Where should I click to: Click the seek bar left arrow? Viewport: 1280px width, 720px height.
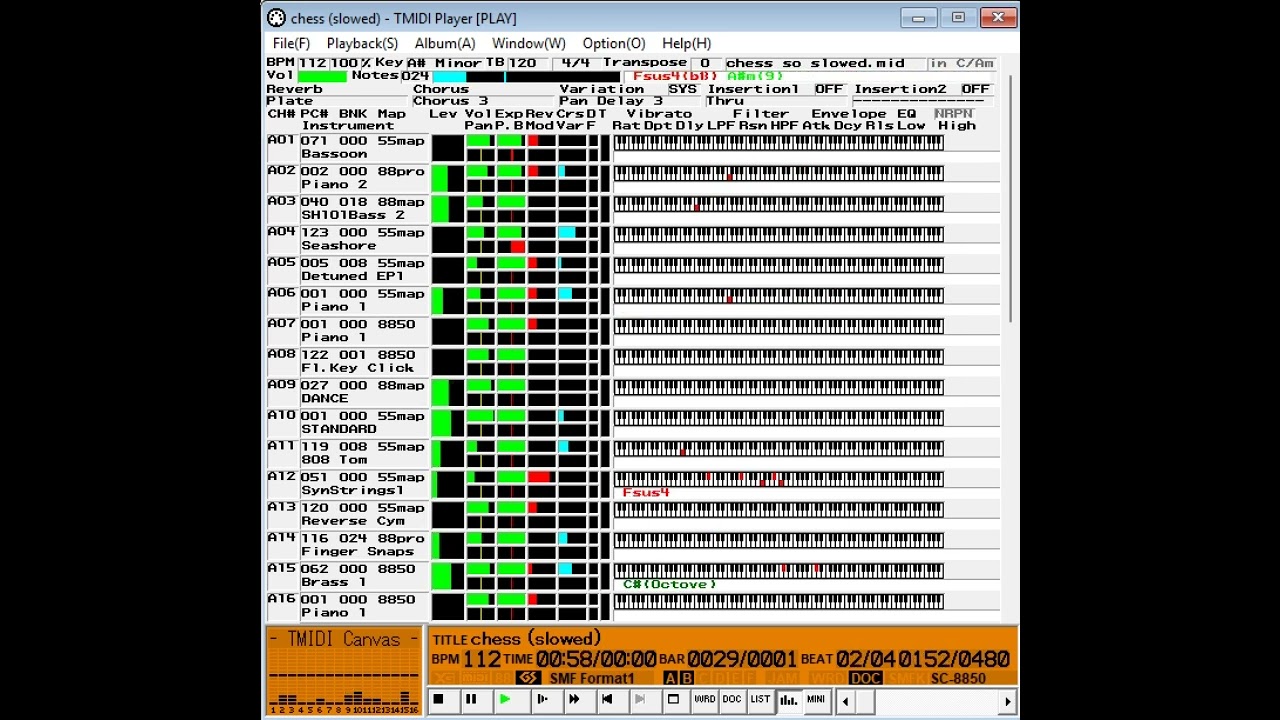(x=845, y=701)
